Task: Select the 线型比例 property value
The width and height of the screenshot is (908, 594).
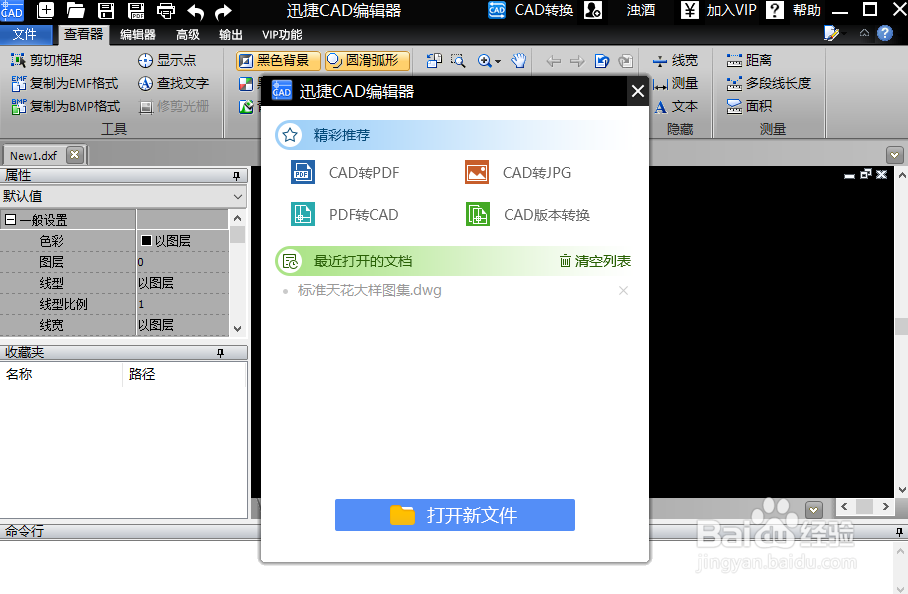Action: click(x=182, y=304)
